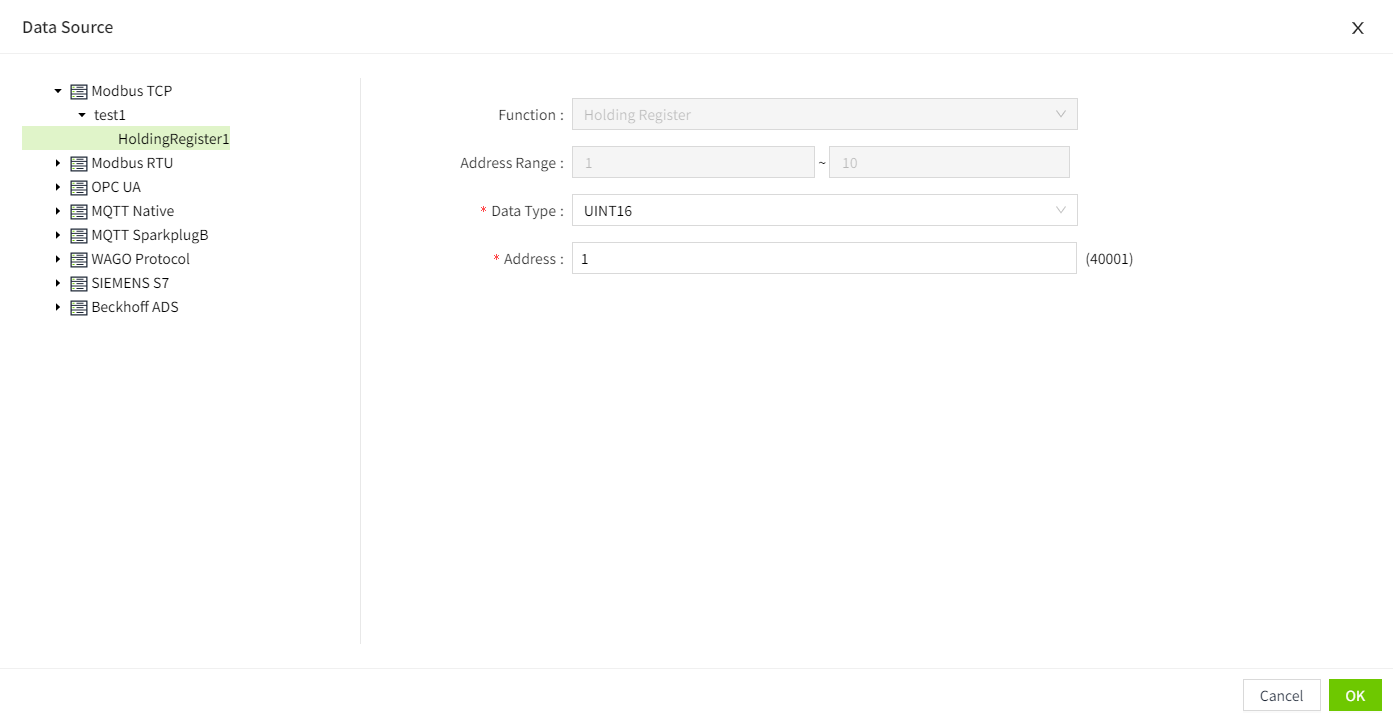Expand the OPC UA tree node
Screen dimensions: 1393x716
58,187
